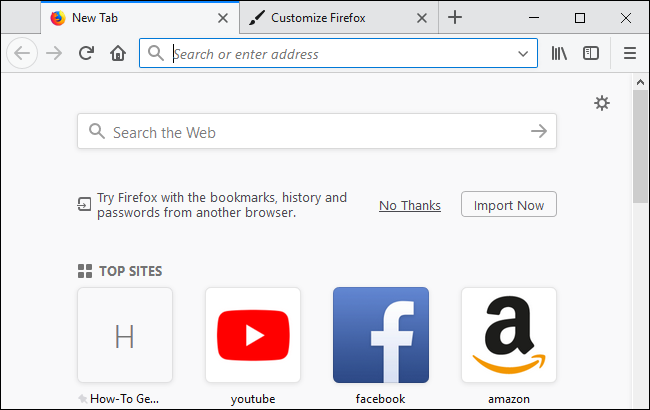Dismiss import prompt with No Thanks
Screen dimensions: 650x410
[410, 205]
